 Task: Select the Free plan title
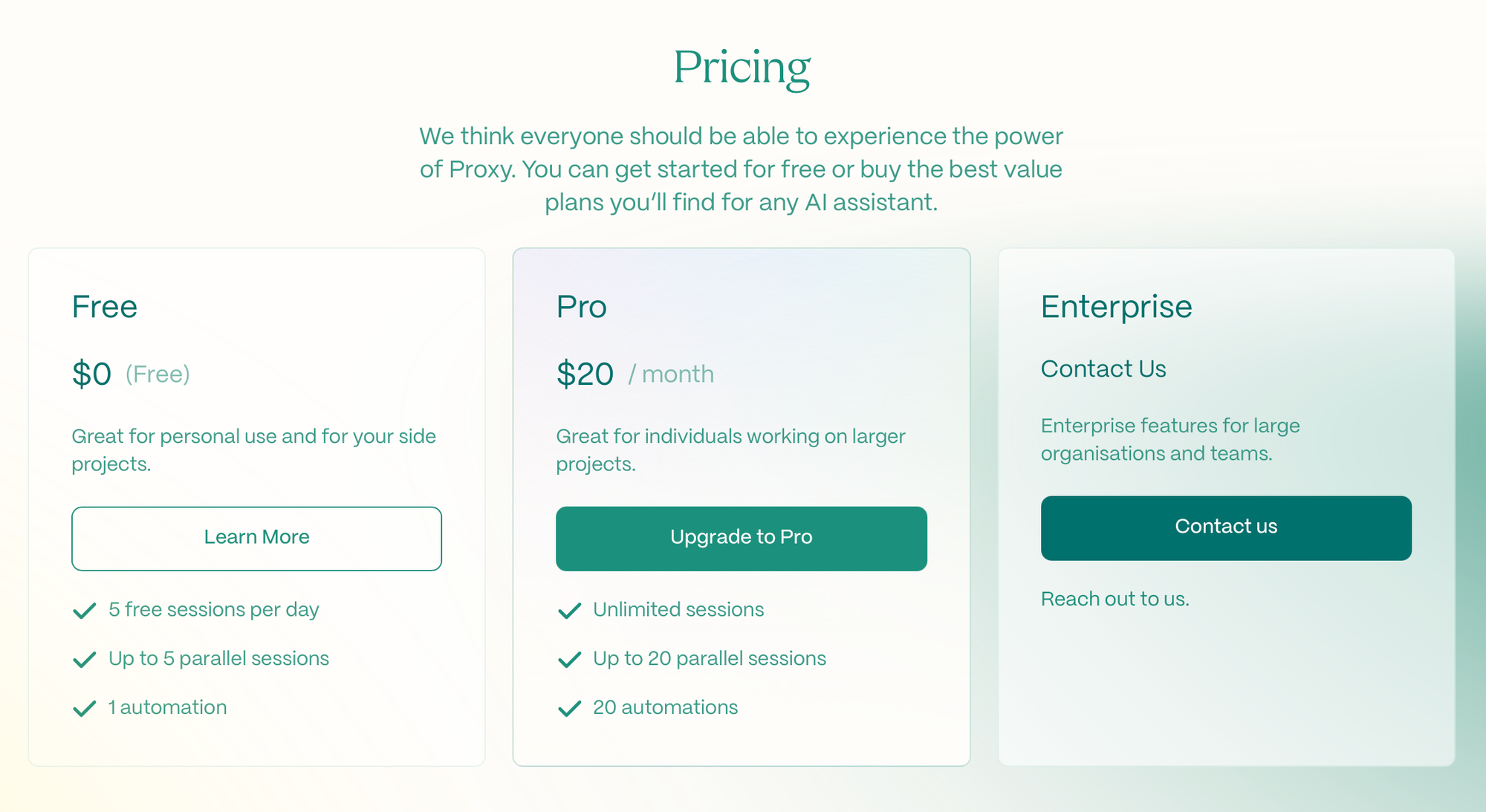click(105, 307)
